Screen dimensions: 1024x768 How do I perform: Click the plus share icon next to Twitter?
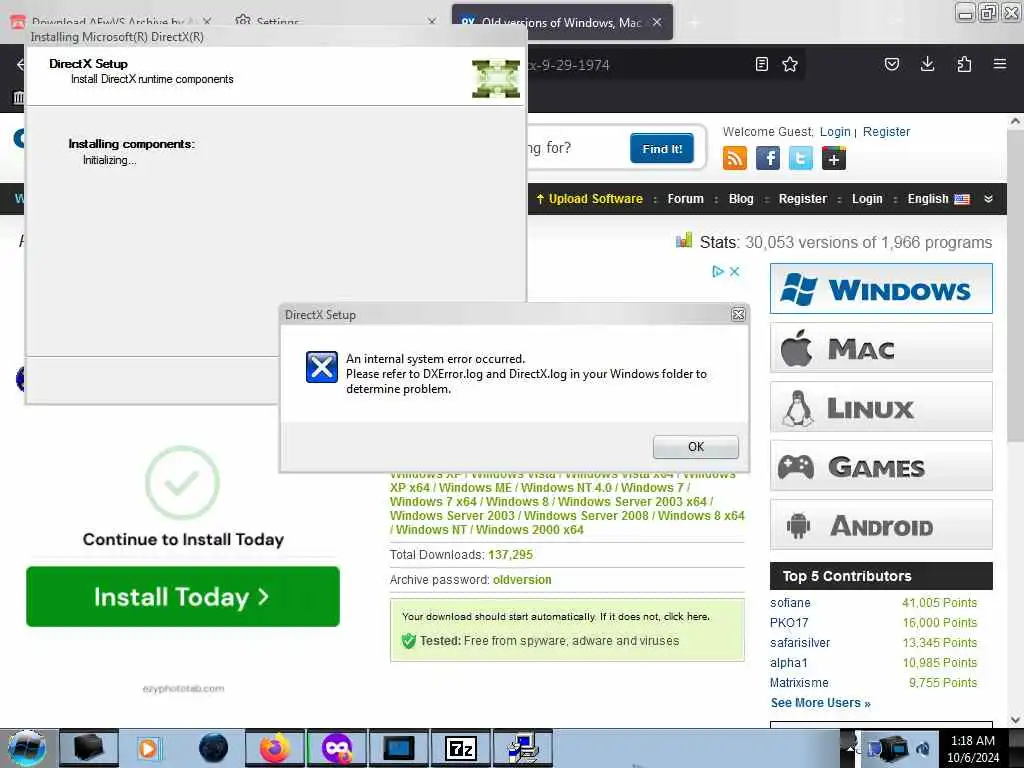(834, 158)
